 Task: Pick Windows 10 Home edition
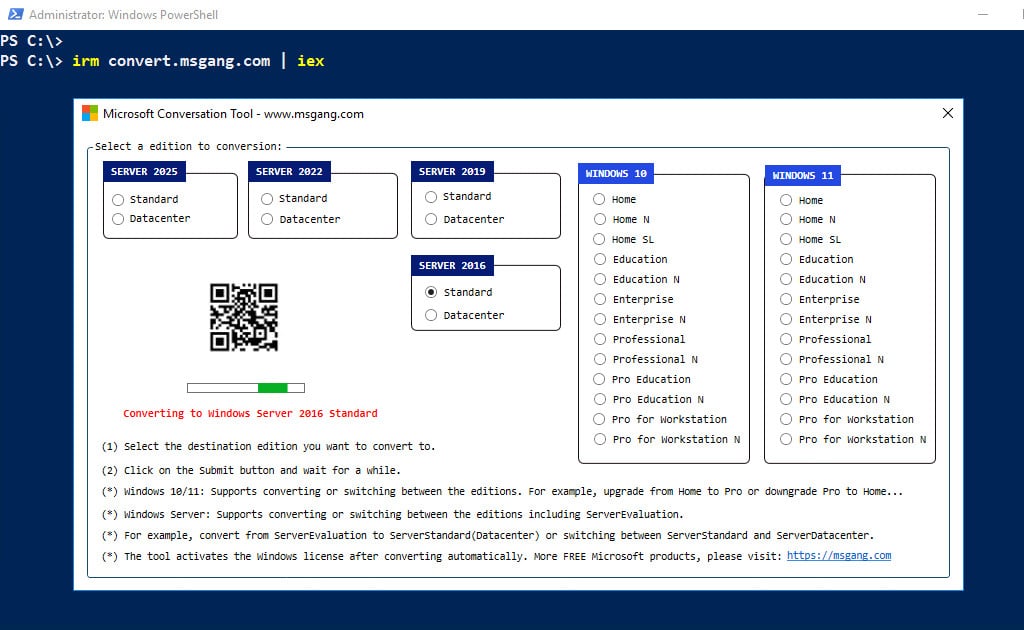(600, 199)
